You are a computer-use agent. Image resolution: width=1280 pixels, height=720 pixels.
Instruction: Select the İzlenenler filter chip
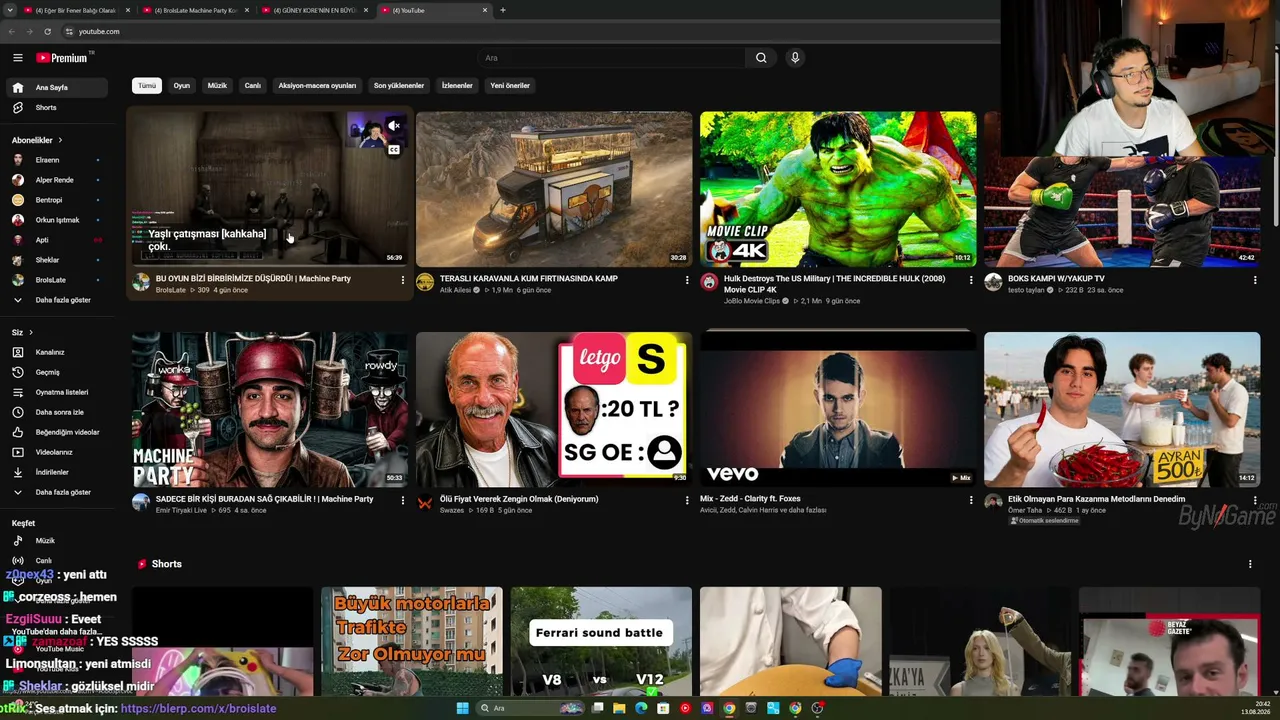pos(457,86)
